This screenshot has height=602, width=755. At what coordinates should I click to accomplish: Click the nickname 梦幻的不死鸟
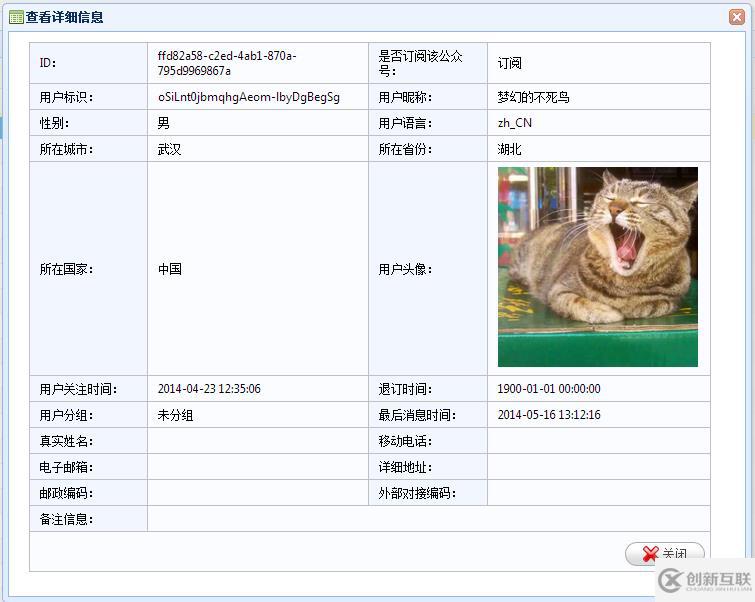pyautogui.click(x=534, y=97)
